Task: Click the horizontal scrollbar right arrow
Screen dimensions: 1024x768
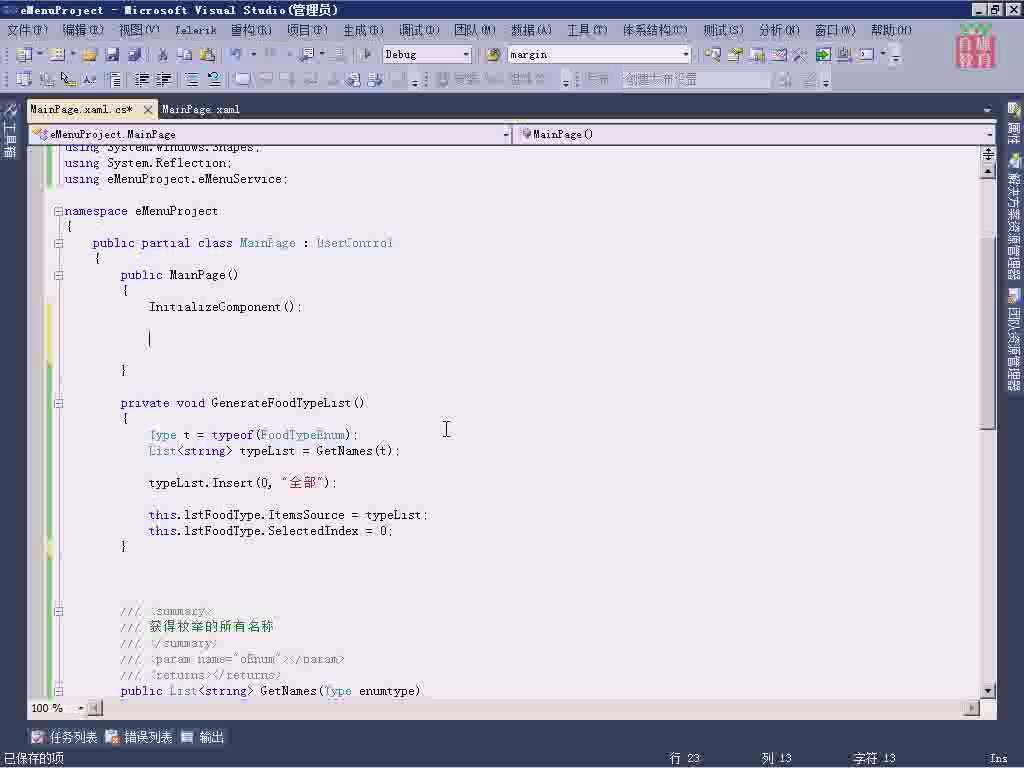Action: coord(972,708)
